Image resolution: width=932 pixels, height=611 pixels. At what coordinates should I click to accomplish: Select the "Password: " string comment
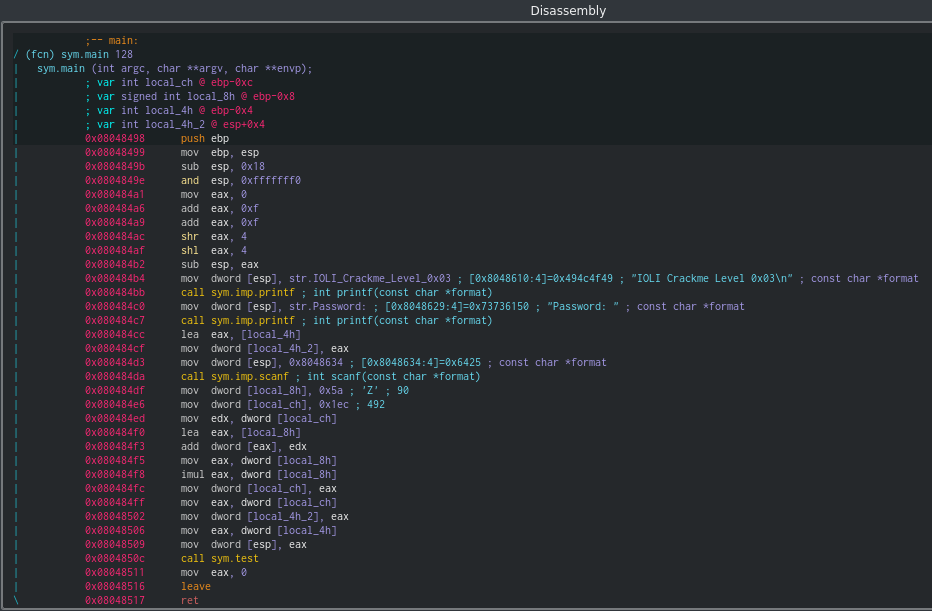click(583, 306)
